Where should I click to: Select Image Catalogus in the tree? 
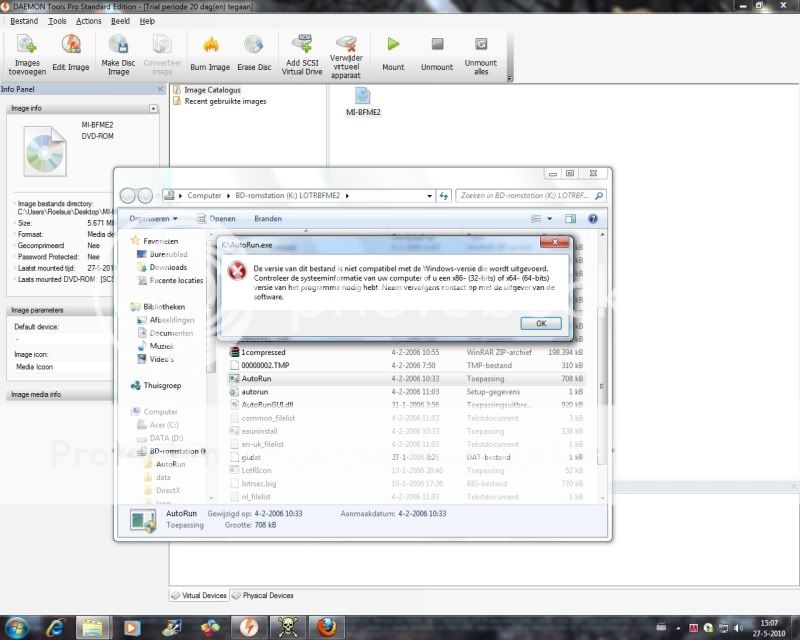click(211, 90)
